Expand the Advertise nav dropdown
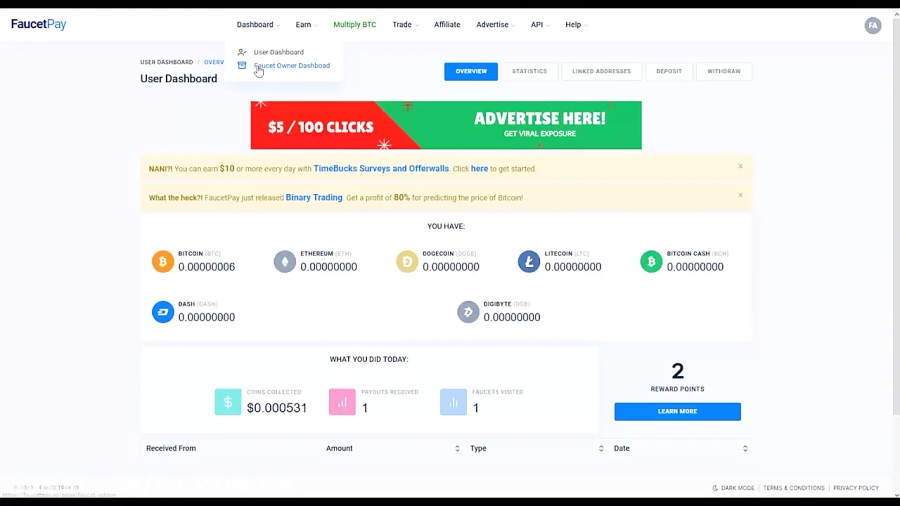This screenshot has width=900, height=506. (x=495, y=25)
